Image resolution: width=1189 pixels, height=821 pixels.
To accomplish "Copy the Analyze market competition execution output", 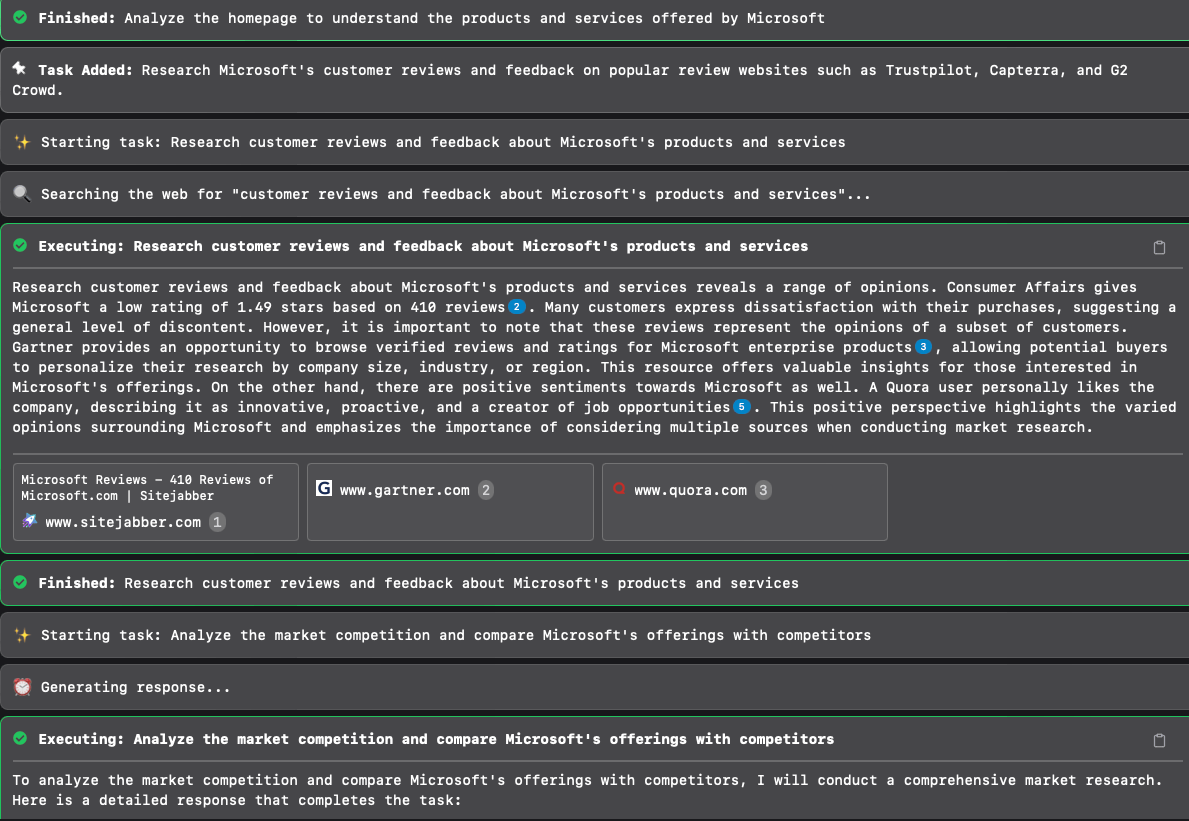I will [x=1159, y=740].
